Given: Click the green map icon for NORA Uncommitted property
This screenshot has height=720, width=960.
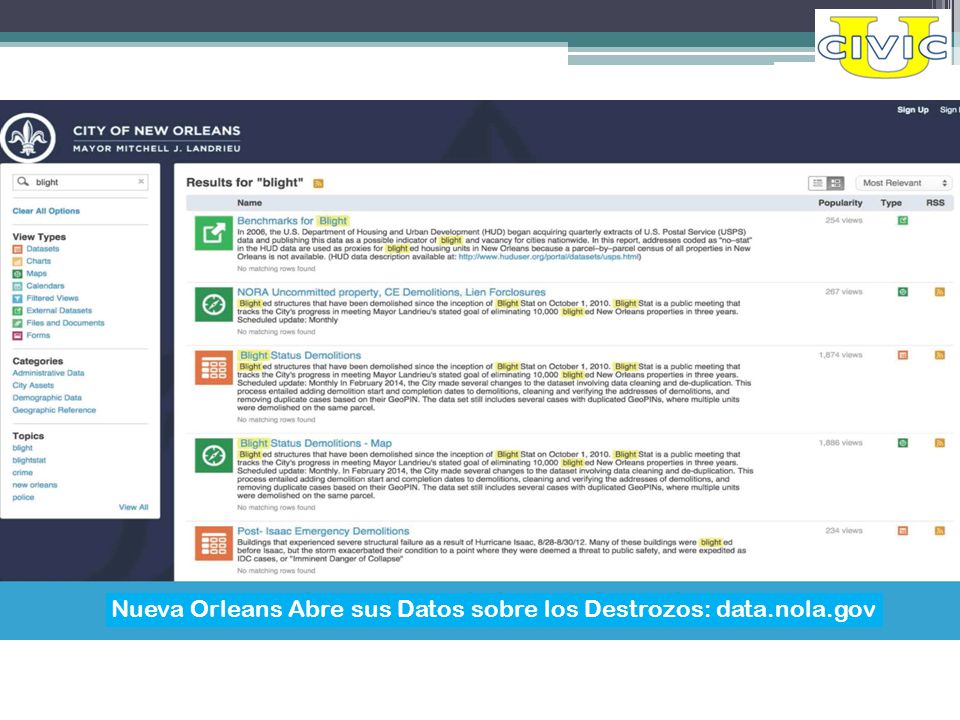Looking at the screenshot, I should click(214, 304).
